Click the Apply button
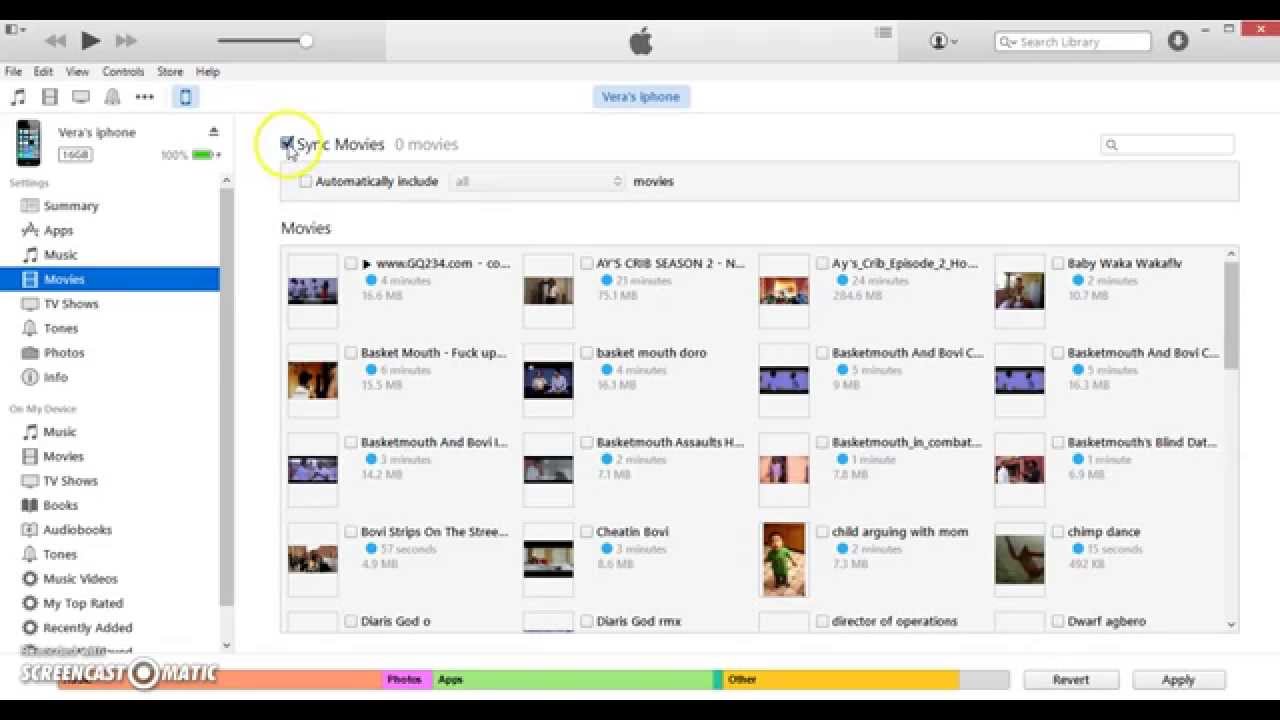This screenshot has width=1280, height=720. click(x=1179, y=680)
